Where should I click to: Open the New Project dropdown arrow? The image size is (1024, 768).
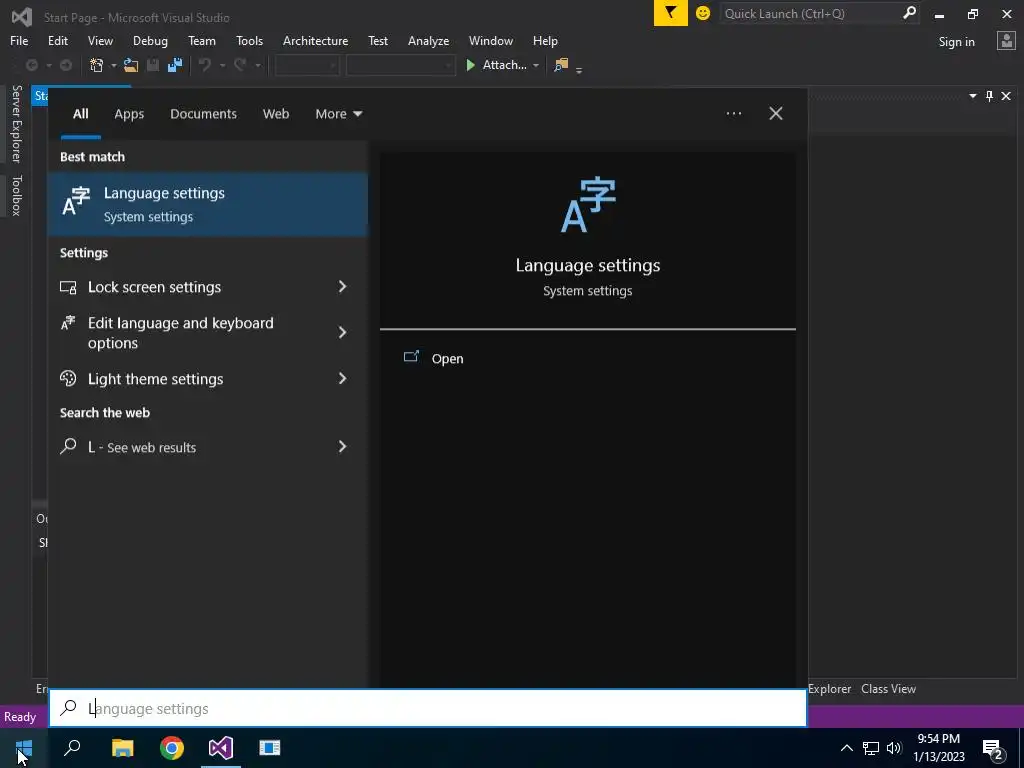pos(114,65)
